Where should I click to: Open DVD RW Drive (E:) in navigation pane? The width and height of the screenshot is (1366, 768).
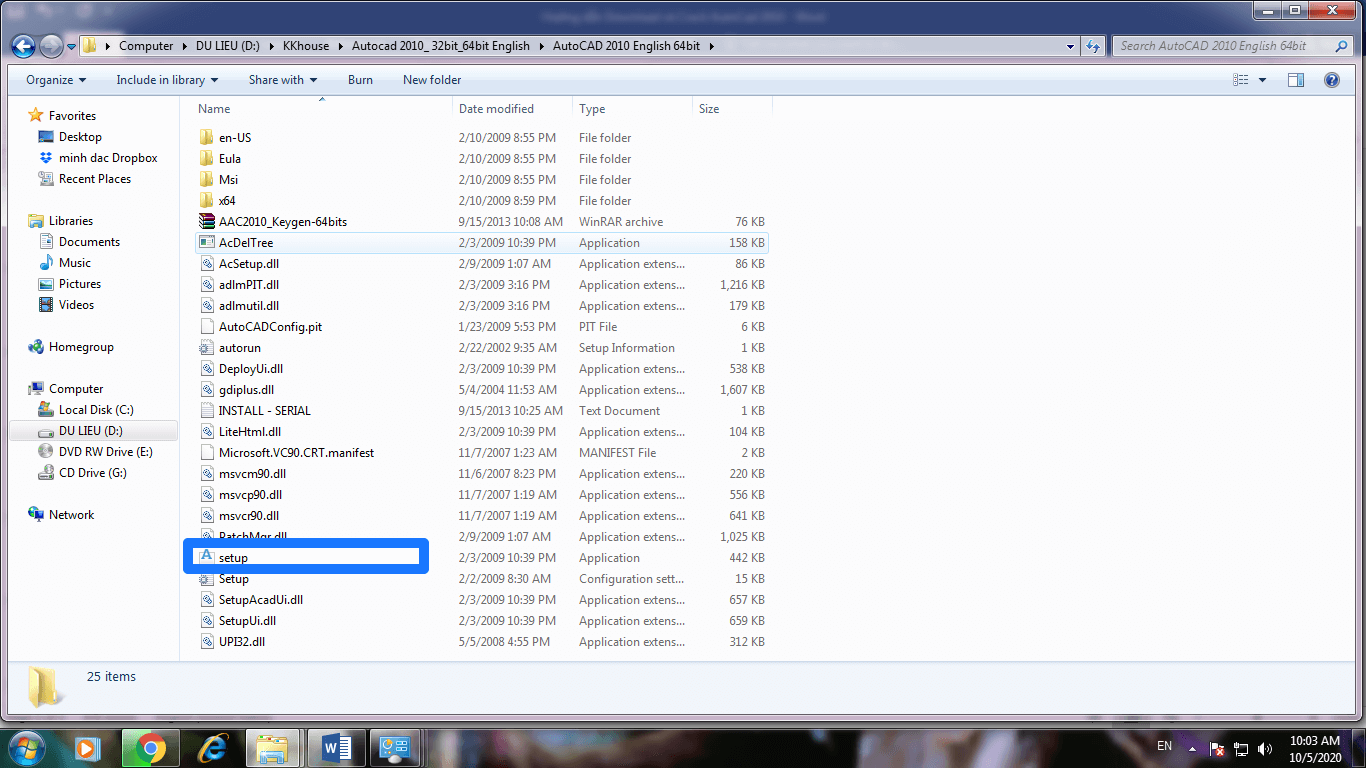tap(106, 452)
